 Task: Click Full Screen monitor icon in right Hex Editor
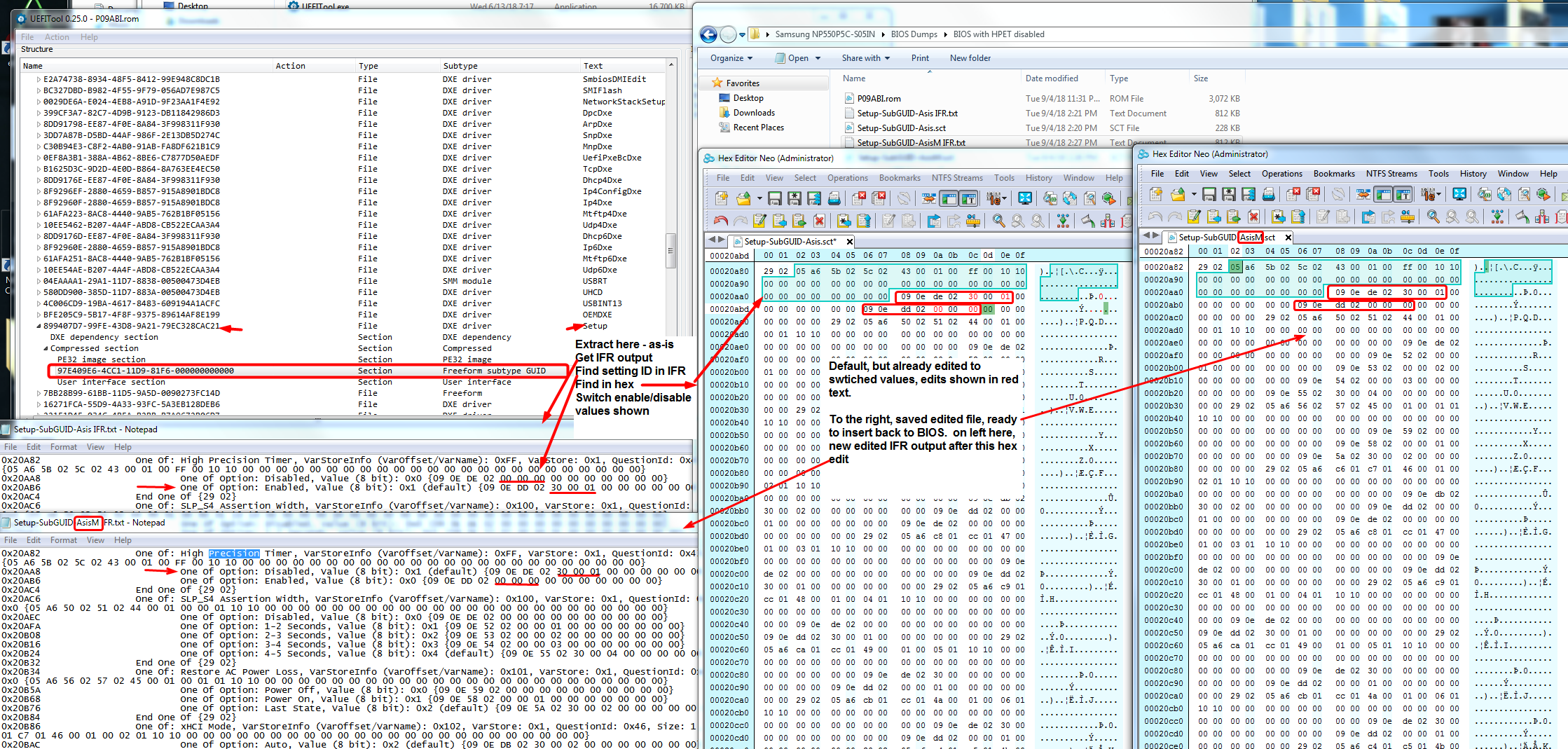(x=1460, y=194)
